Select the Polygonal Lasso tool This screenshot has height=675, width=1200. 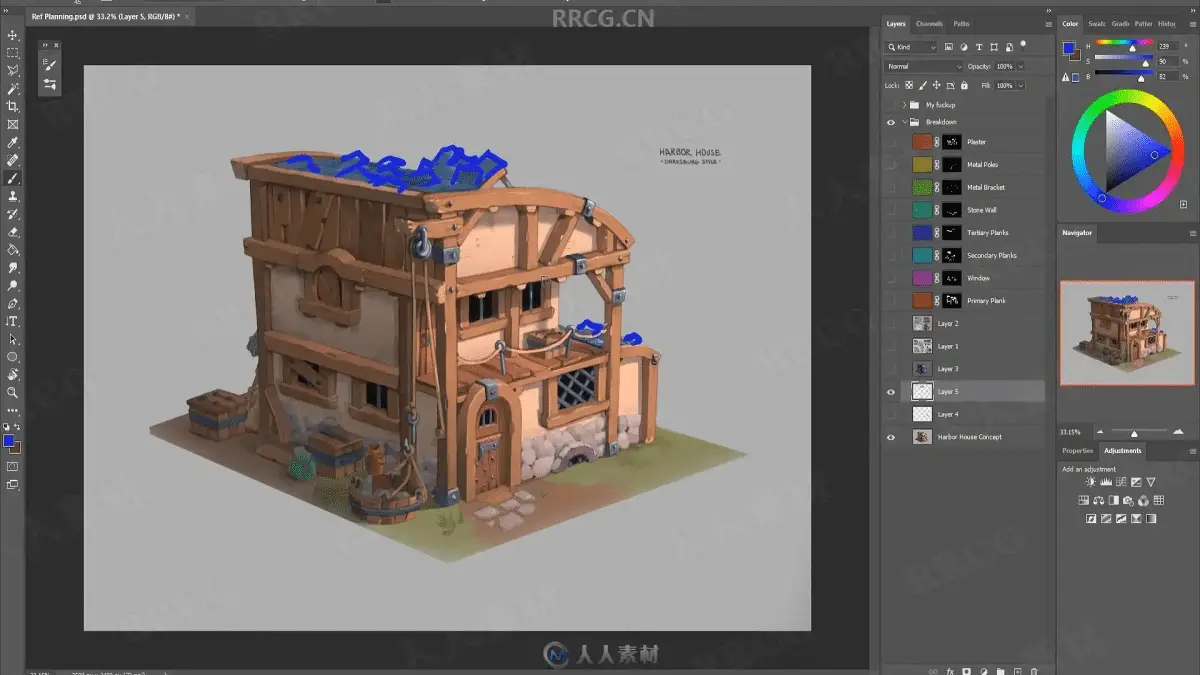click(13, 71)
